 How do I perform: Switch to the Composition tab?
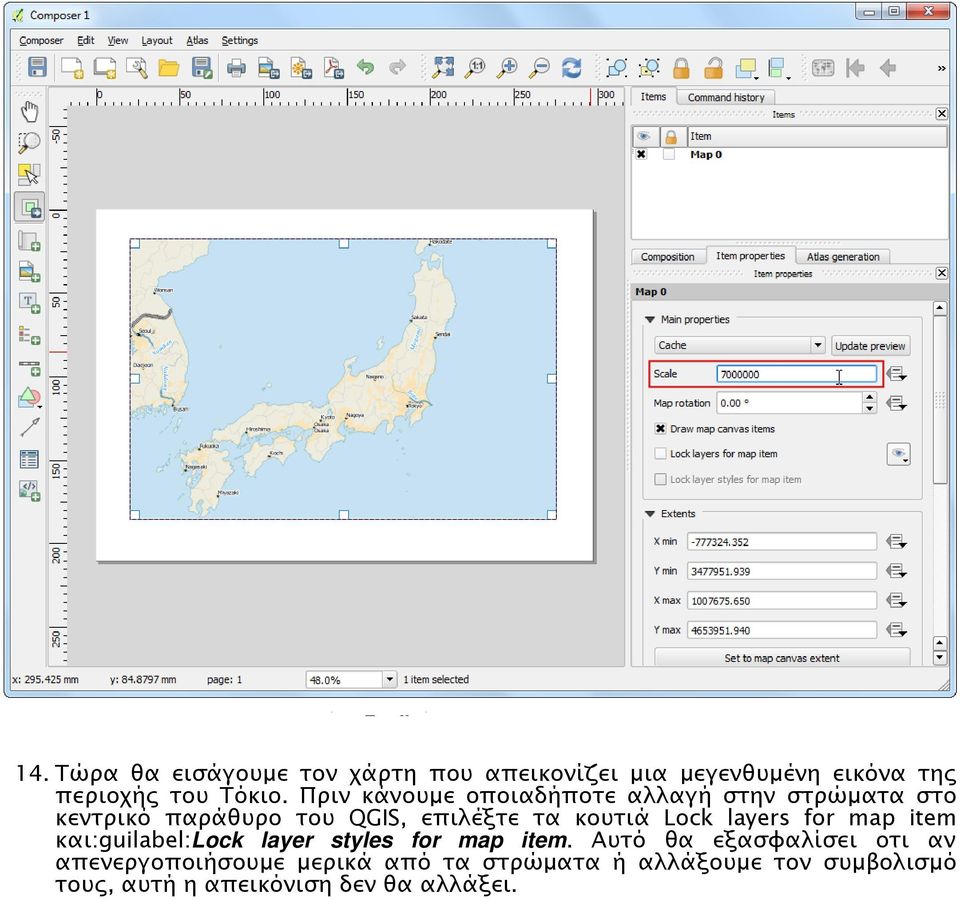(x=667, y=257)
